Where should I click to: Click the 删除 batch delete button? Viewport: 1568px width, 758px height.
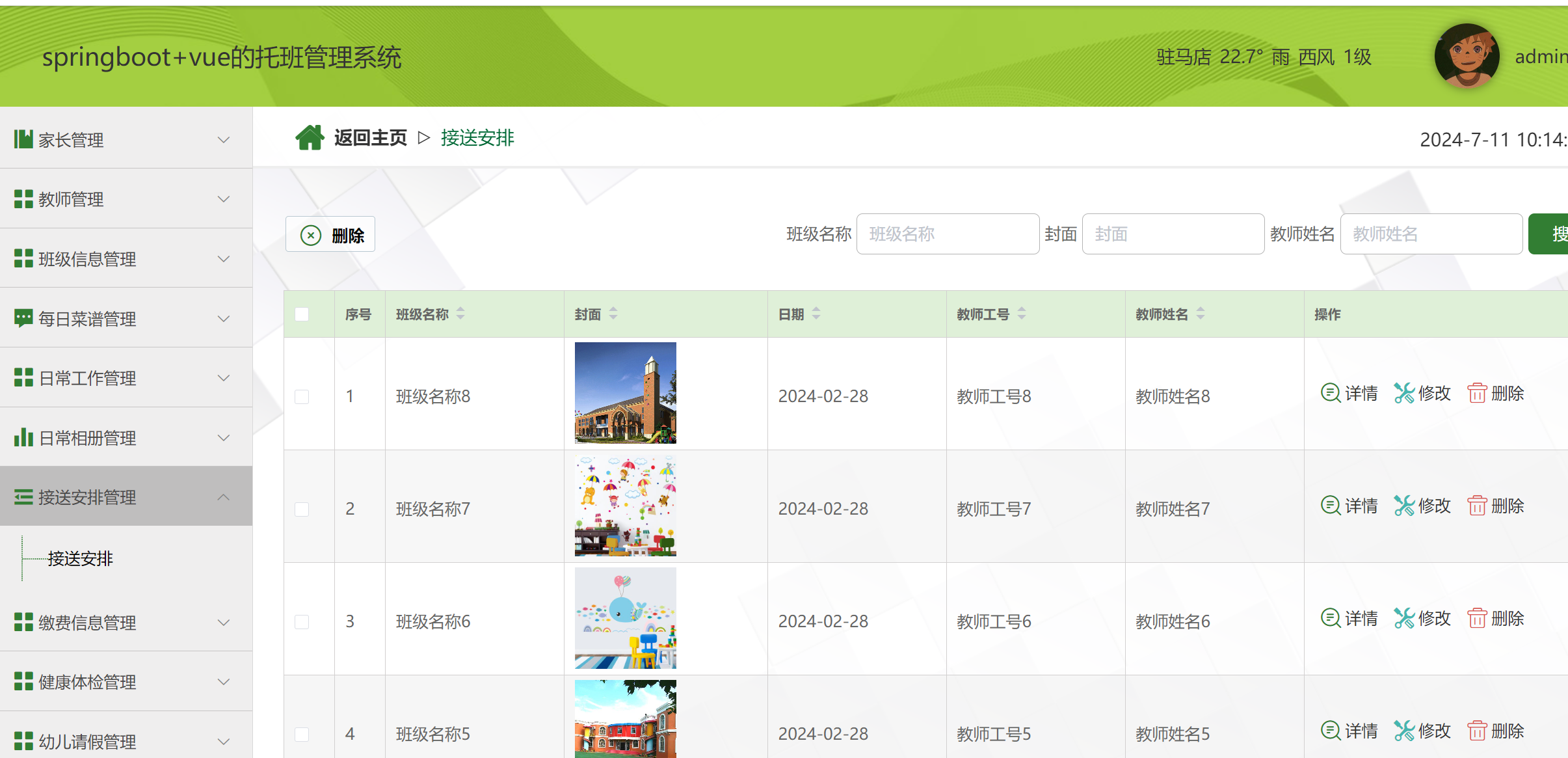[x=330, y=235]
